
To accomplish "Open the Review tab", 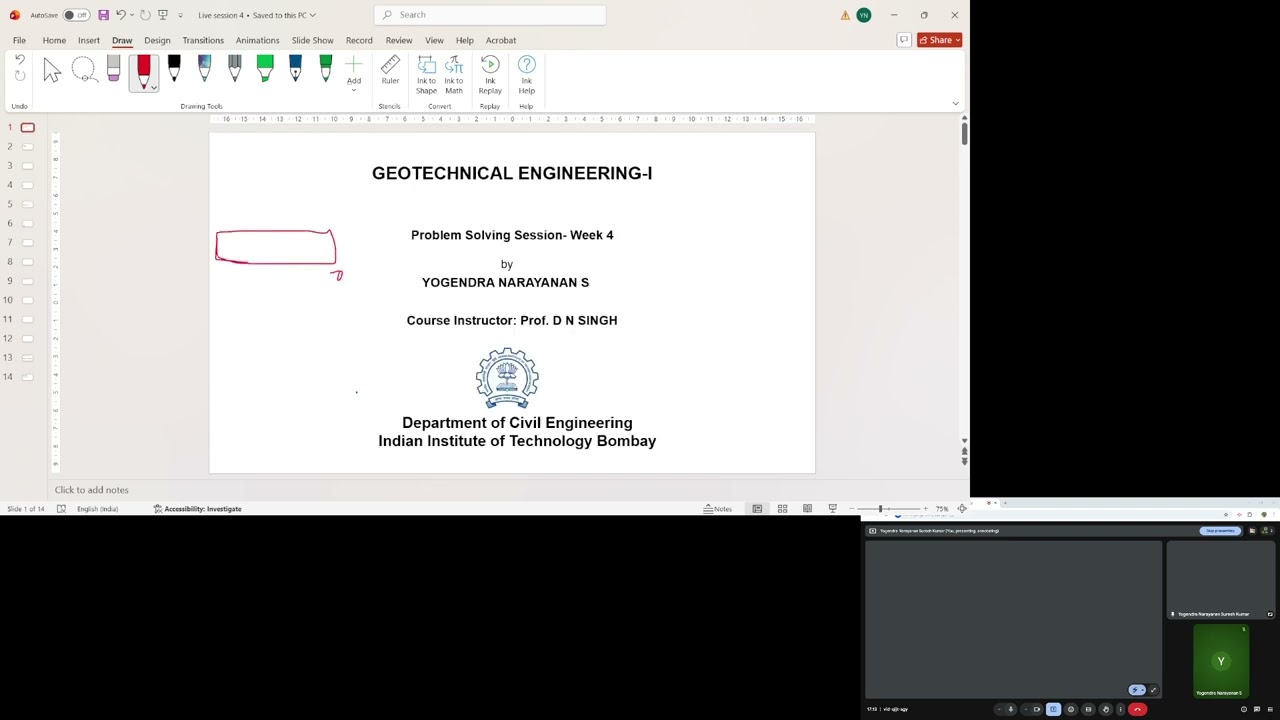I will pos(399,40).
